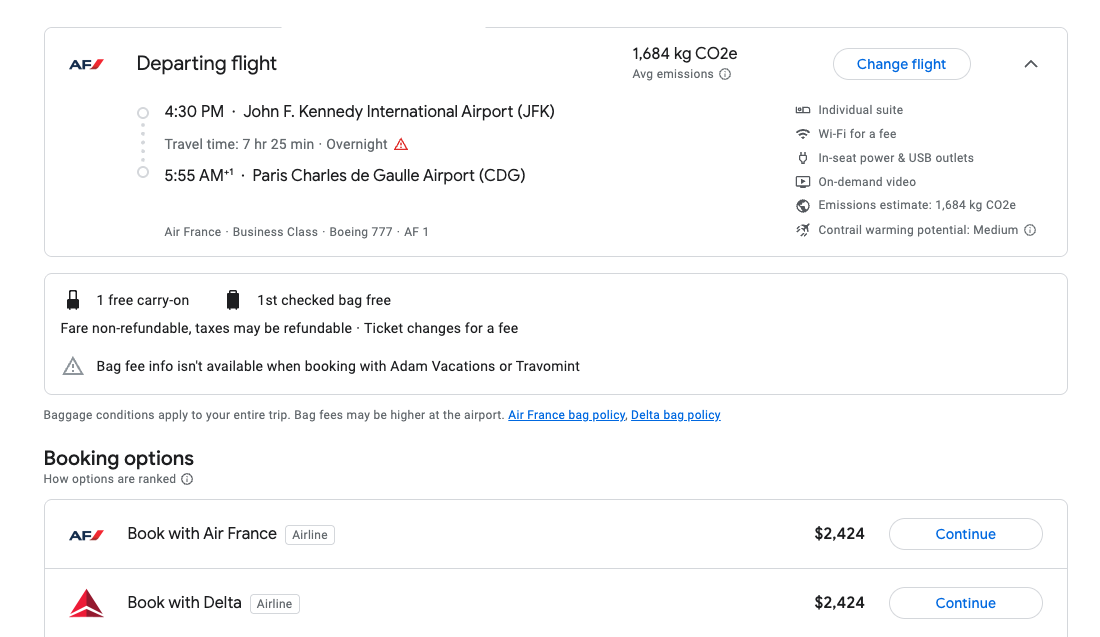Open the Air France bag policy link
Viewport: 1100px width, 637px height.
click(x=566, y=414)
